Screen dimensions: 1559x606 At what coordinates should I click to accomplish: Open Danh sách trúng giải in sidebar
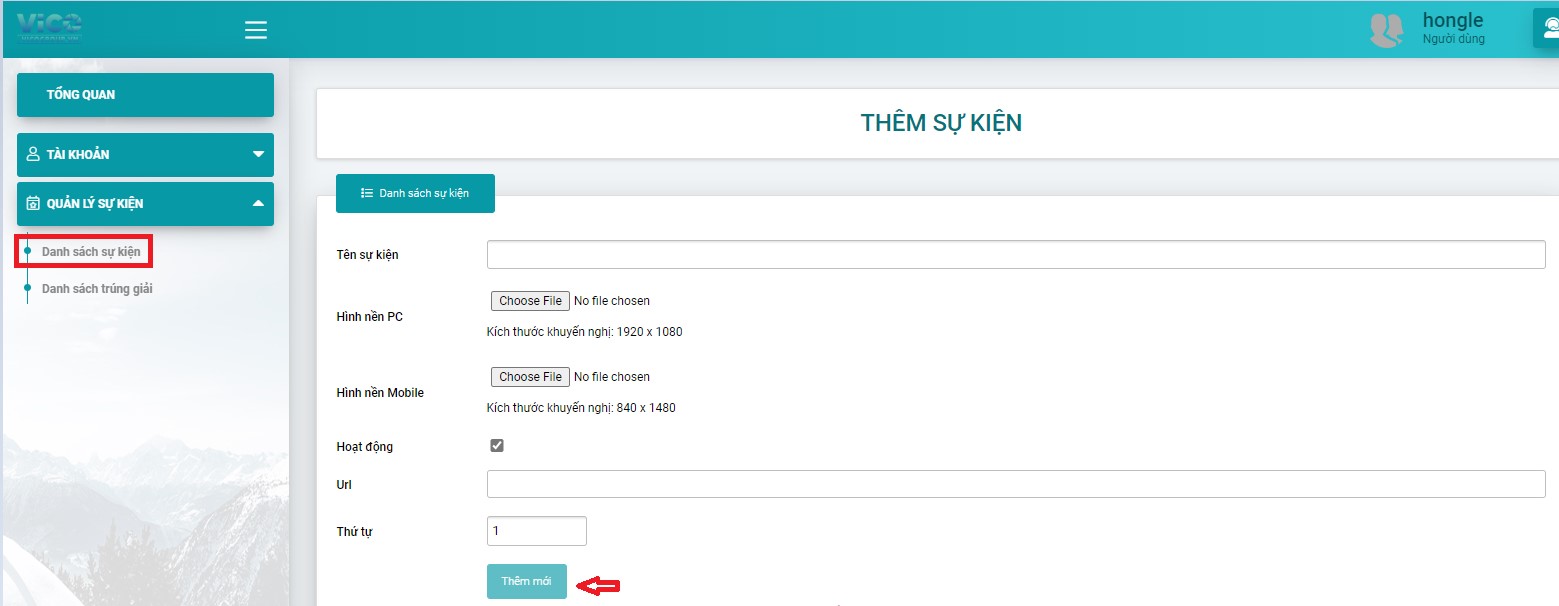97,289
